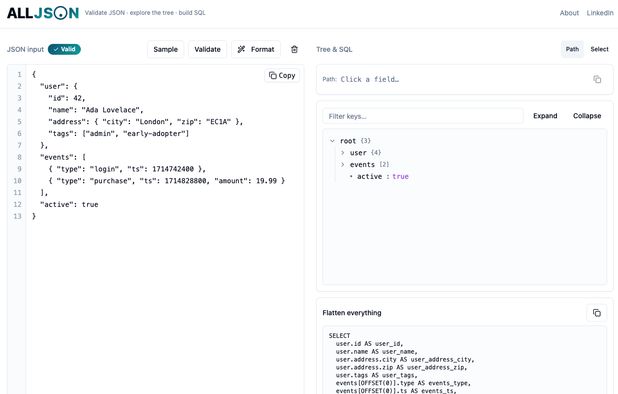Click the copy icon in the Path bar
618x394 pixels.
tap(597, 79)
